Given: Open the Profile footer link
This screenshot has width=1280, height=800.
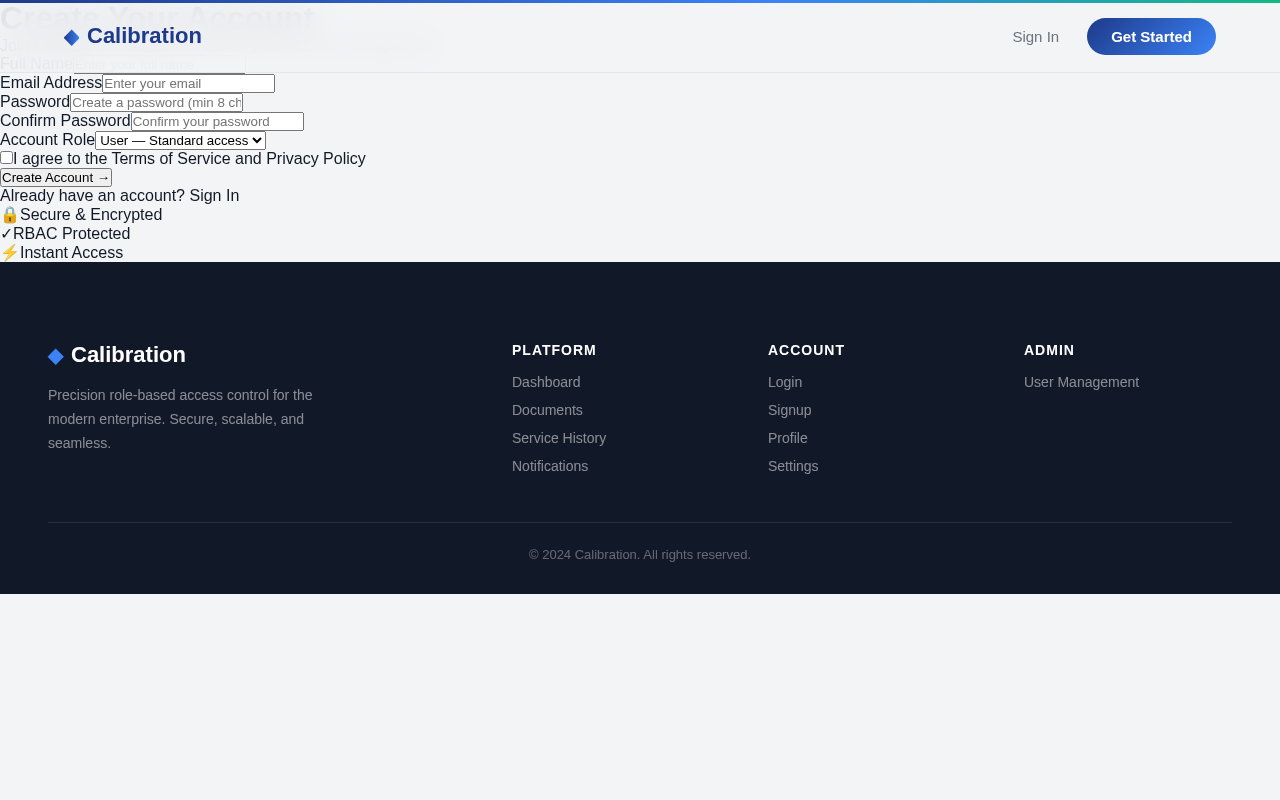Looking at the screenshot, I should 788,438.
